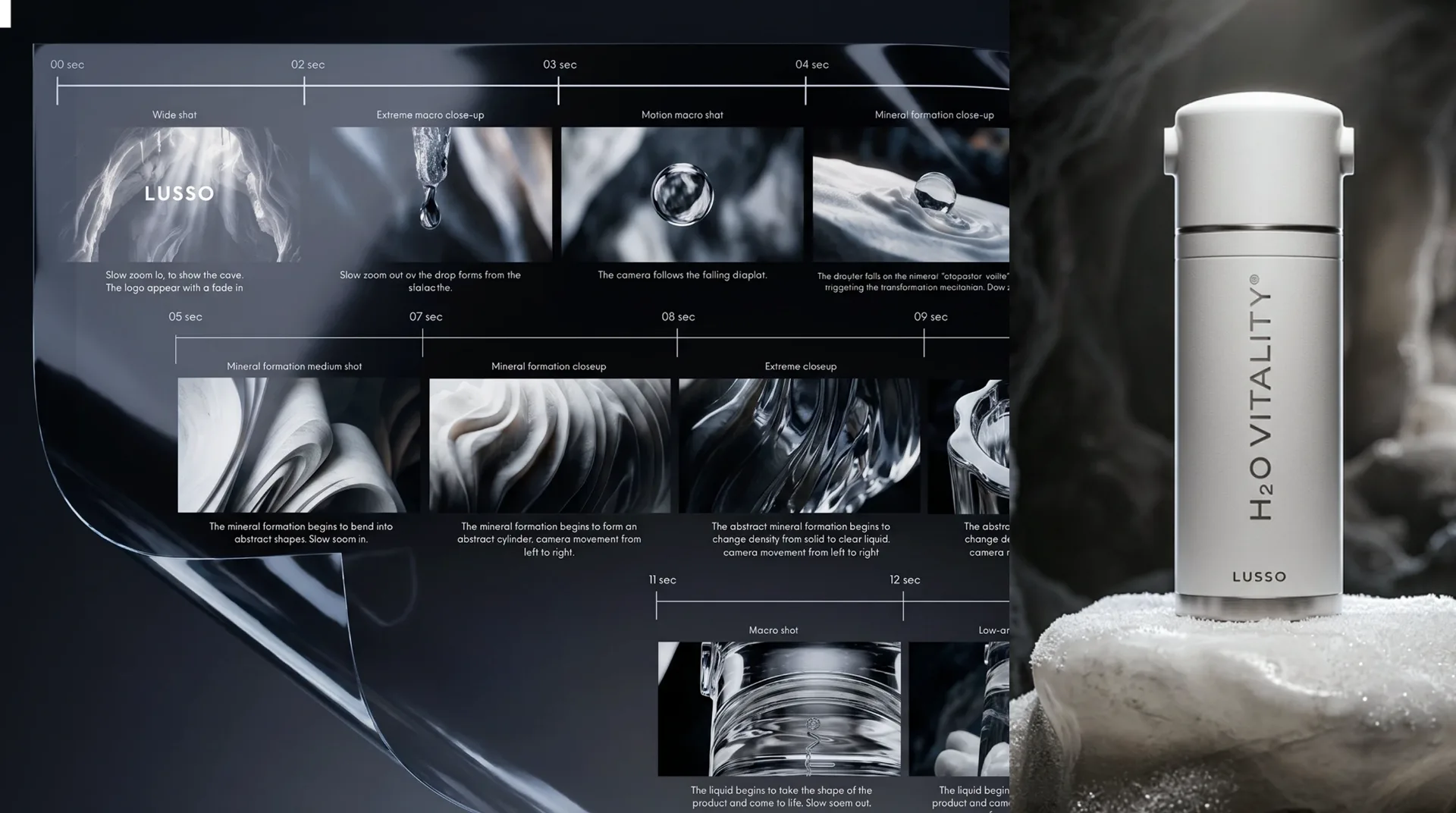Viewport: 1456px width, 813px height.
Task: Click the 04 sec timeline marker
Action: [x=811, y=64]
